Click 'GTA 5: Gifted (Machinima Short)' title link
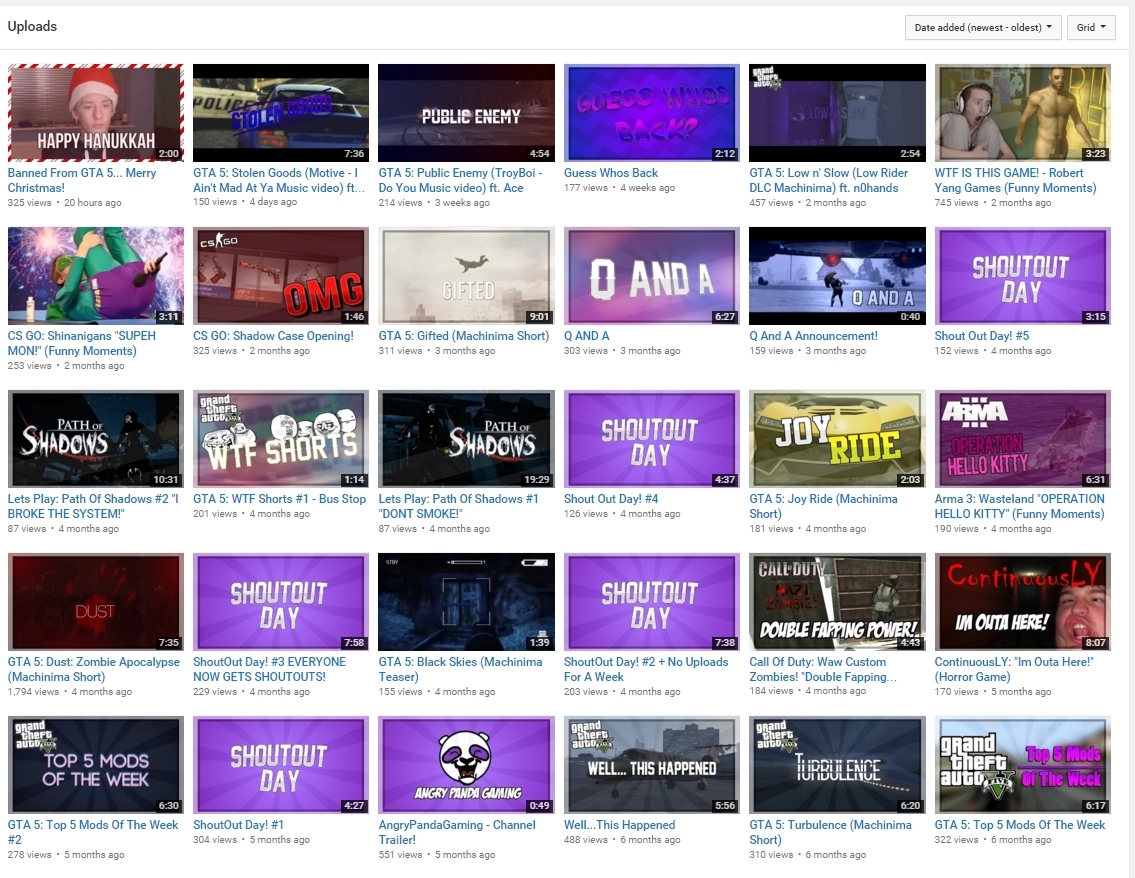Image resolution: width=1135 pixels, height=878 pixels. coord(463,336)
